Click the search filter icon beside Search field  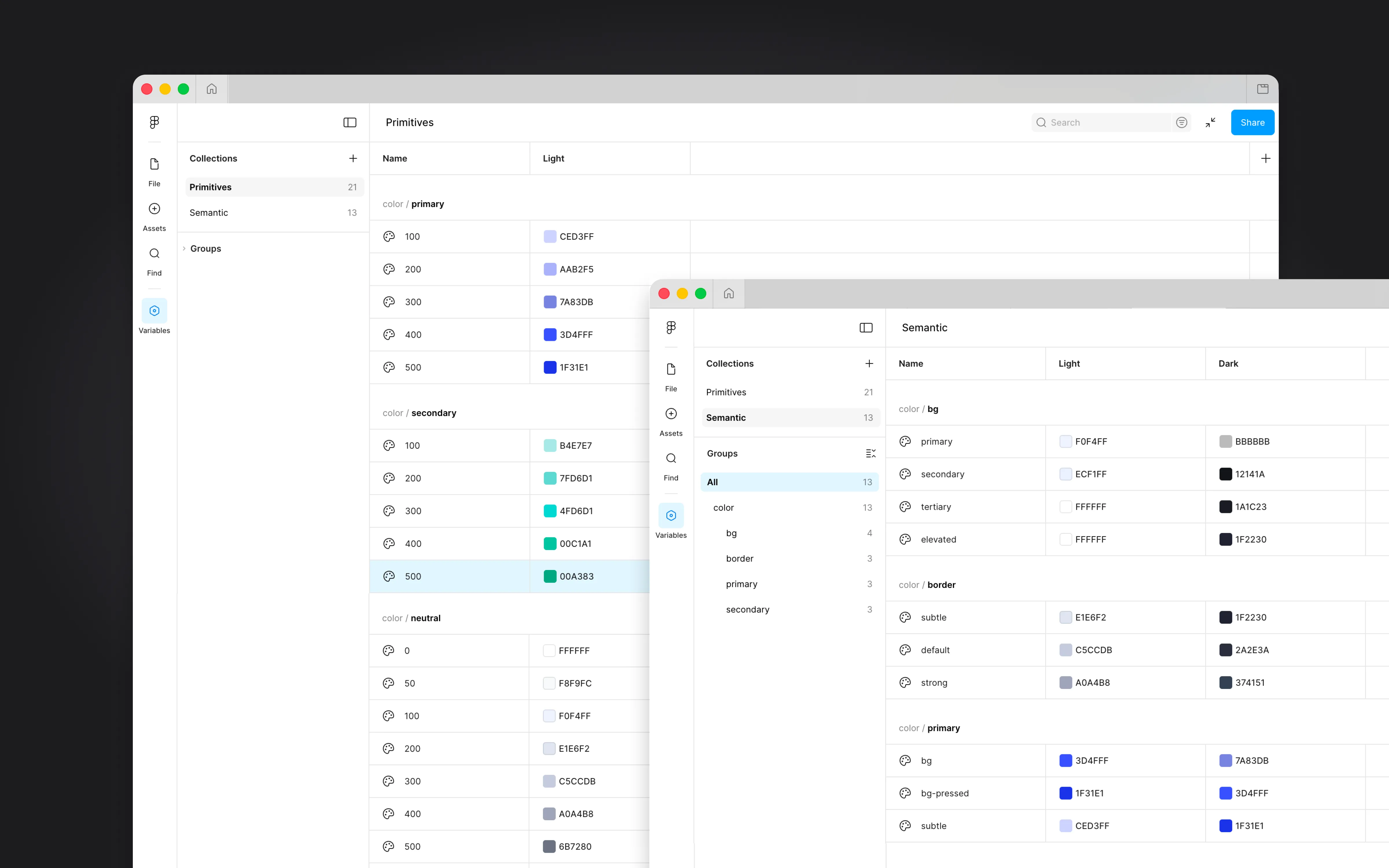click(x=1181, y=122)
